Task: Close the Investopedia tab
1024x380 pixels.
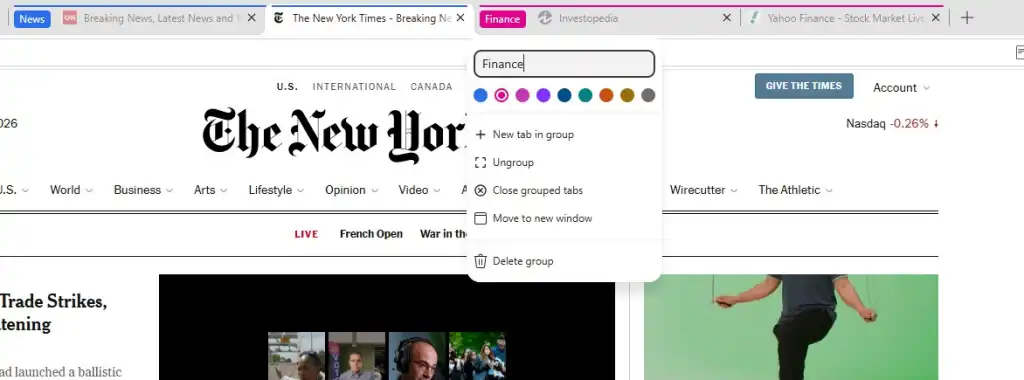Action: pyautogui.click(x=726, y=18)
